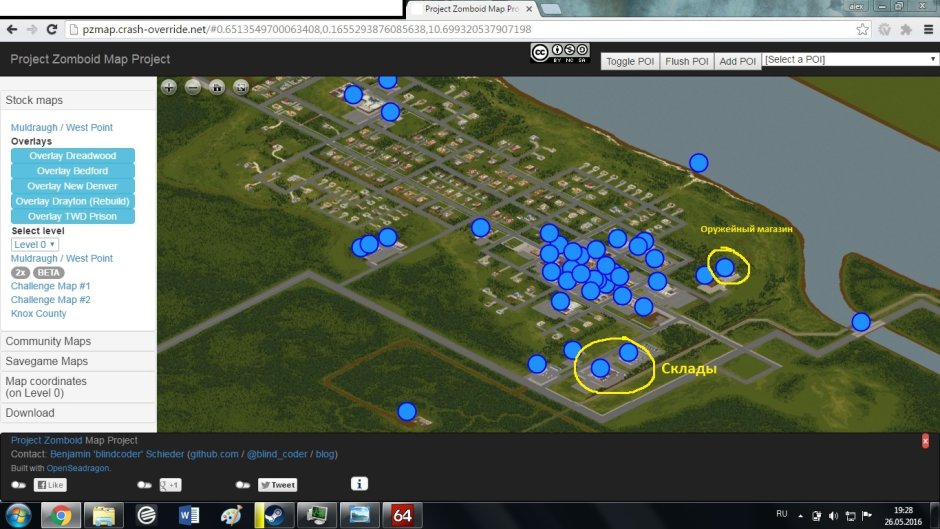Image resolution: width=940 pixels, height=529 pixels.
Task: Bookmark this page with star icon
Action: (862, 29)
